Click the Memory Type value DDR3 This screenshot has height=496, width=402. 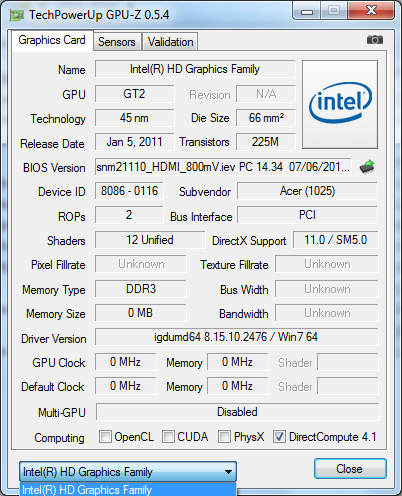[x=140, y=289]
